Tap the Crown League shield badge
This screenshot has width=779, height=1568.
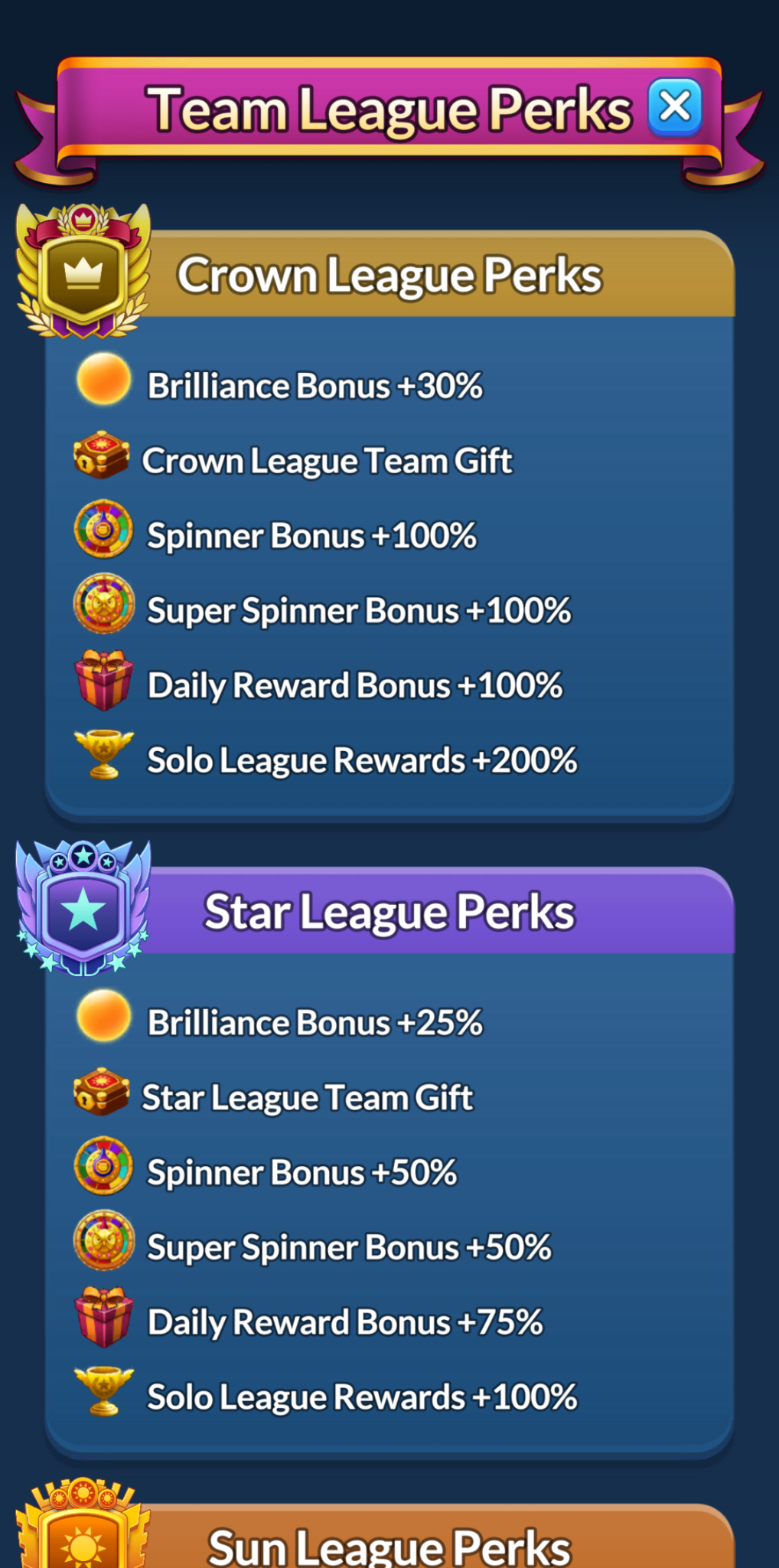click(x=83, y=271)
